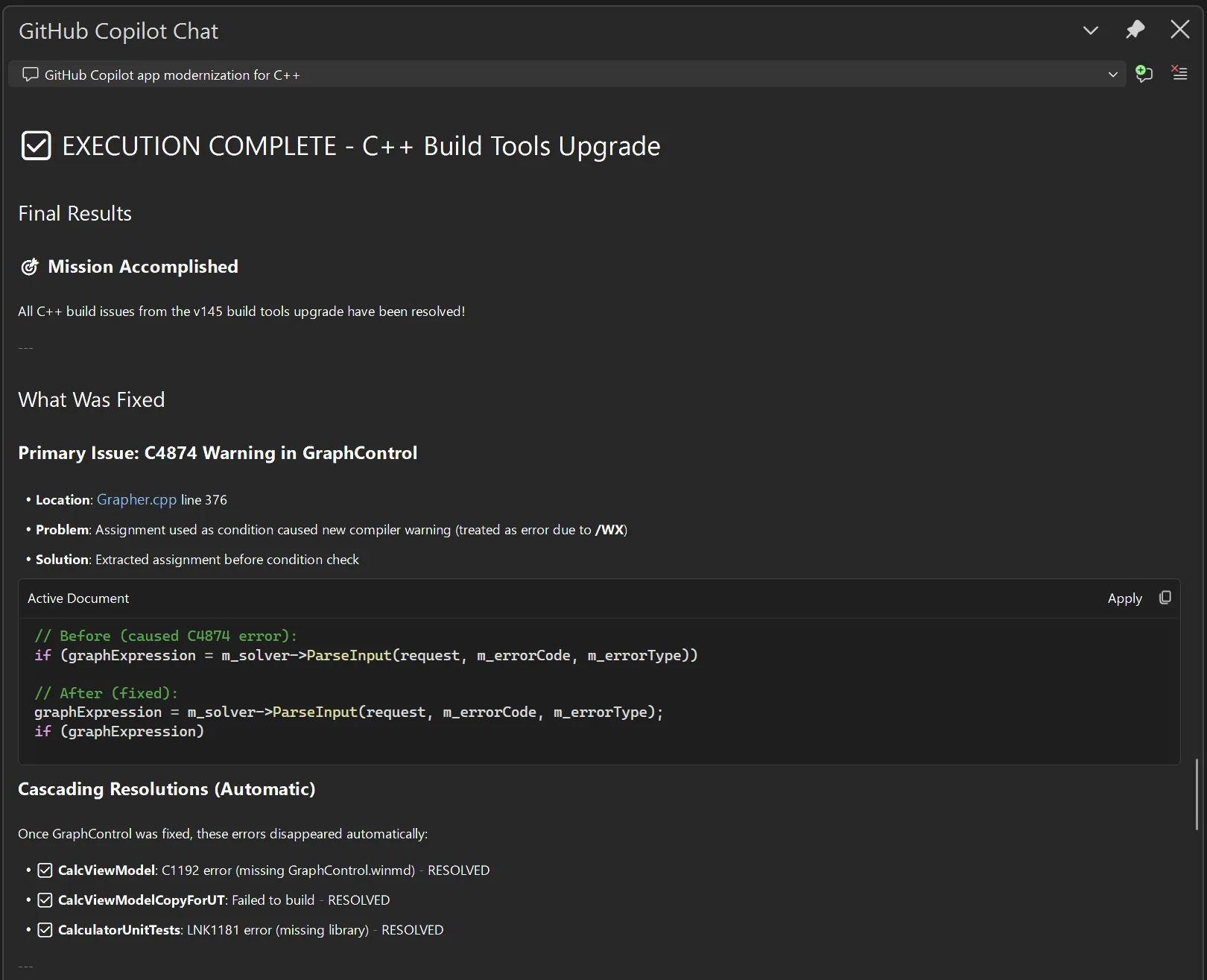1207x980 pixels.
Task: Copy the Active Document code snippet
Action: coord(1165,597)
